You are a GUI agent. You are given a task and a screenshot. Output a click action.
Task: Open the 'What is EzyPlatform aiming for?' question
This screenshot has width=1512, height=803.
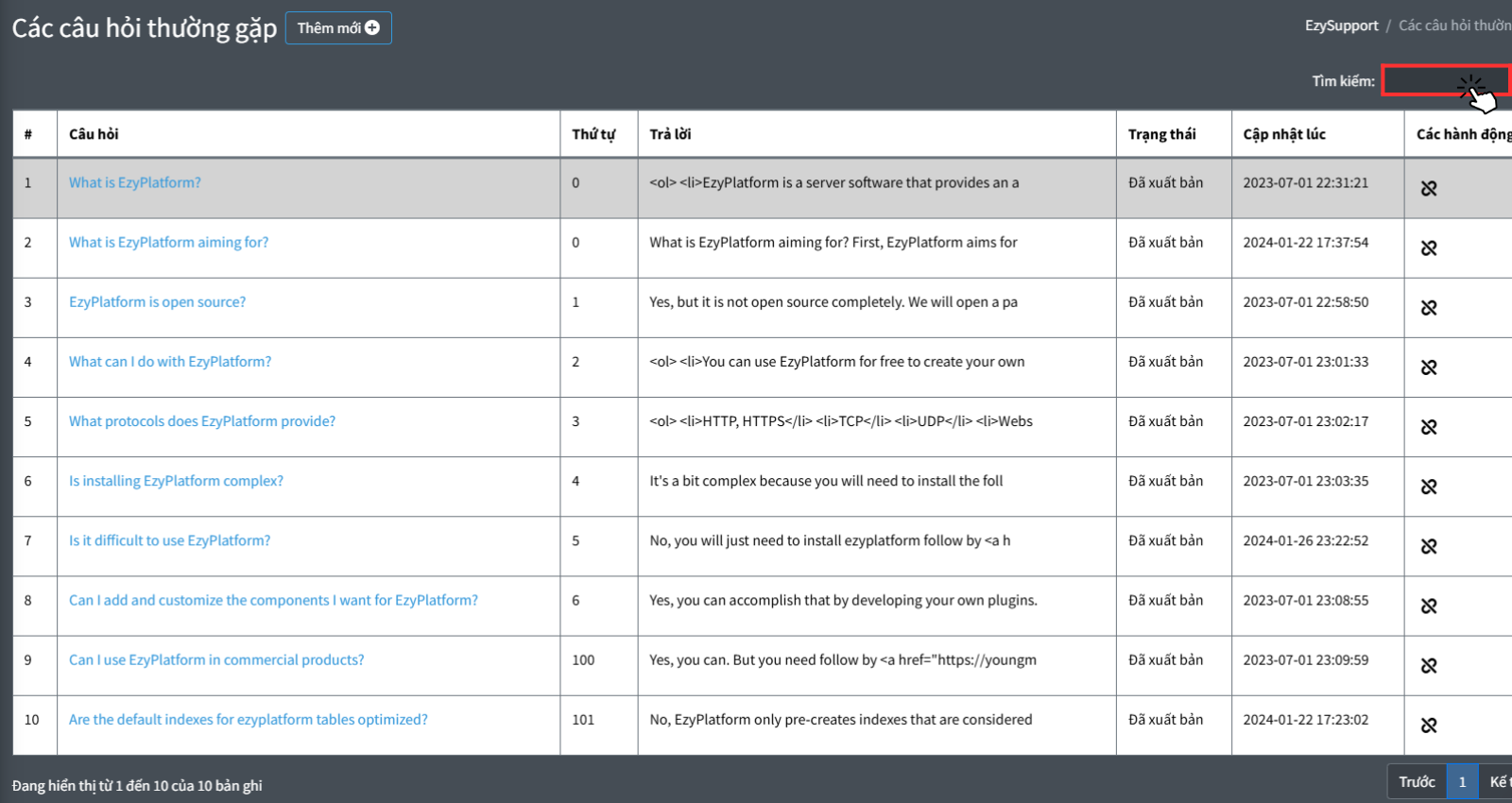(168, 243)
